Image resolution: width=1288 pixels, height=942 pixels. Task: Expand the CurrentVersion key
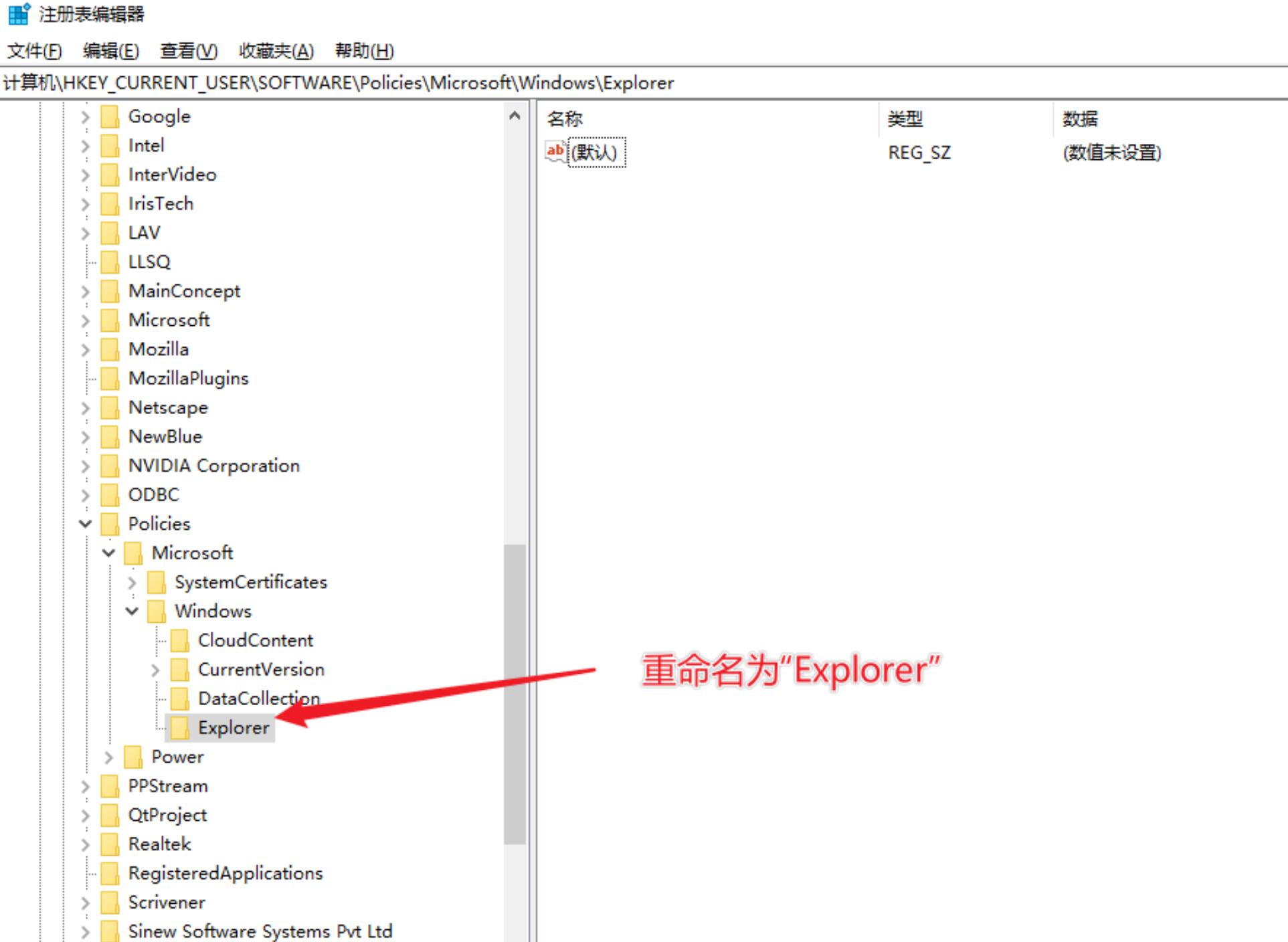(155, 670)
